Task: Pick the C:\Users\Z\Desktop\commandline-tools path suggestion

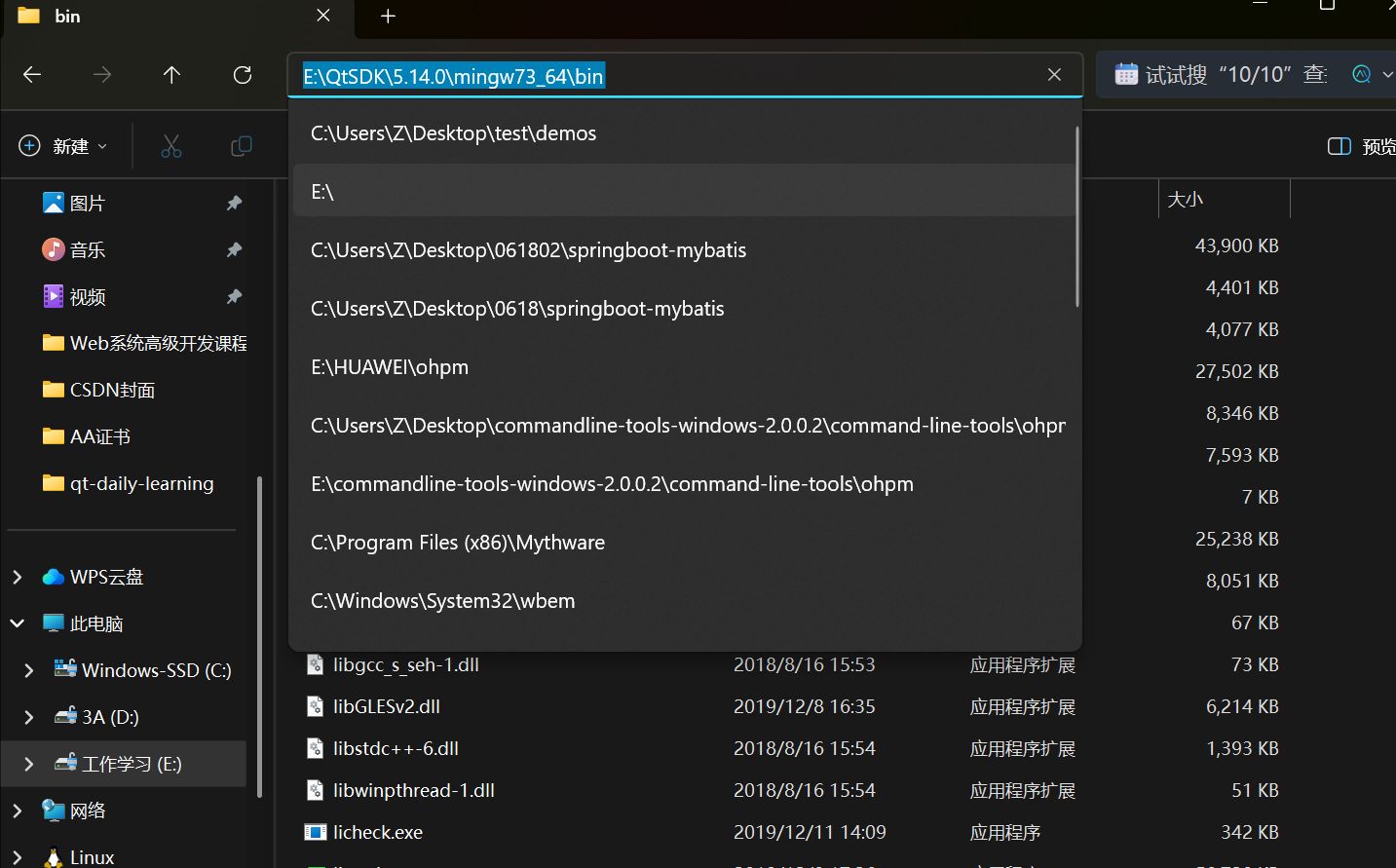Action: coord(684,426)
